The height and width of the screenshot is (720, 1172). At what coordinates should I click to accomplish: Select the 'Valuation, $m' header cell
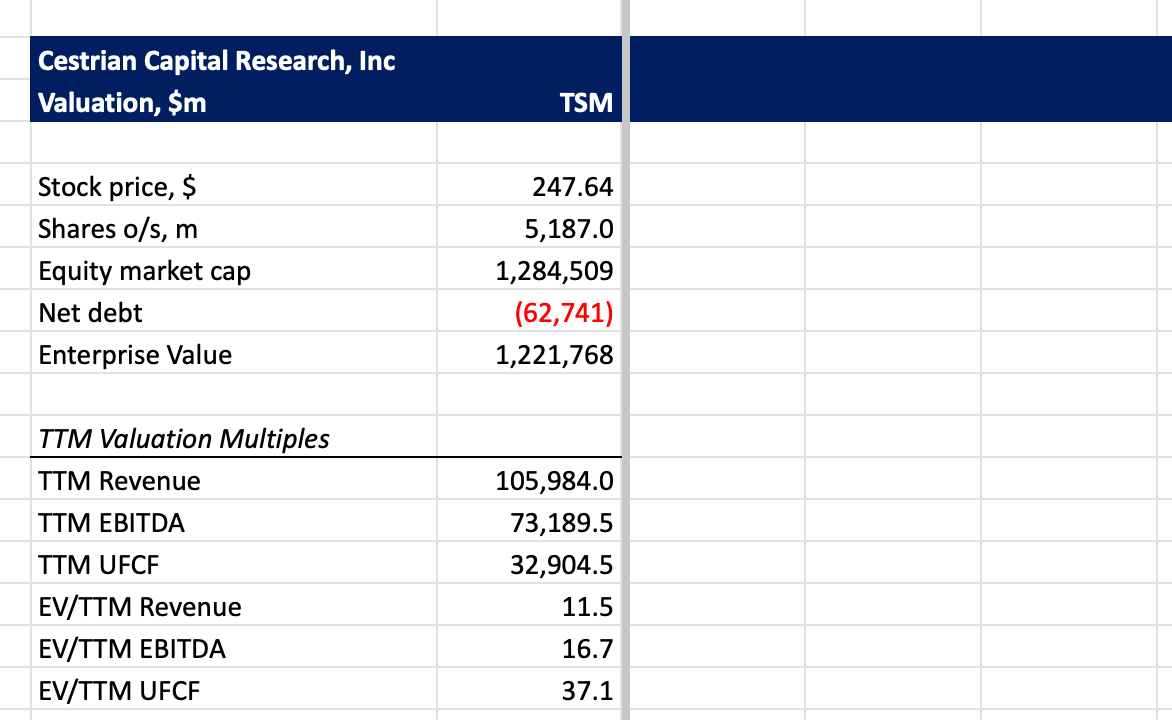[x=233, y=102]
